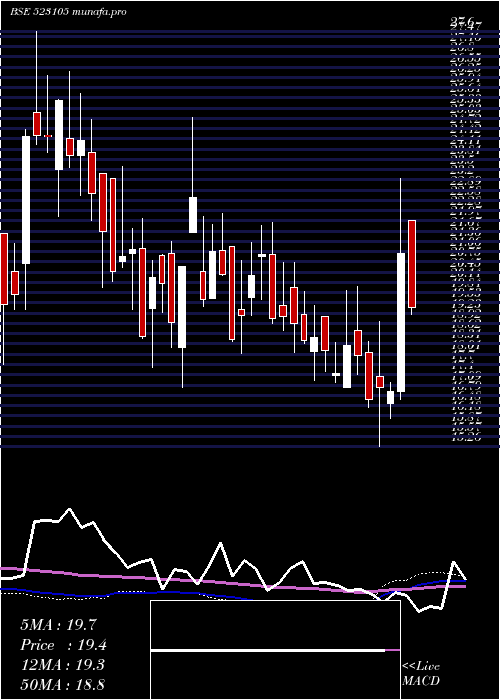Click the white gap-up candle with longest upper wick
Image resolution: width=500 pixels, height=700 pixels.
coord(193,215)
